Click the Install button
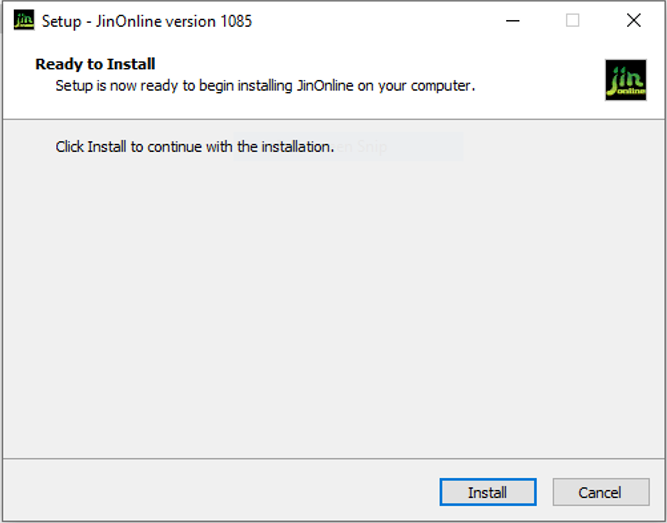Image resolution: width=667 pixels, height=523 pixels. tap(487, 492)
